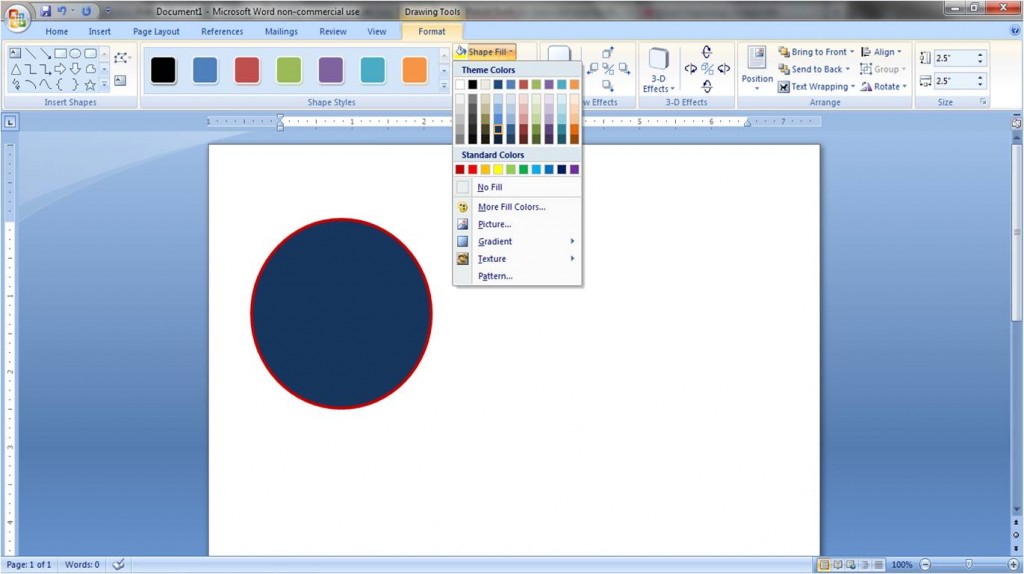The image size is (1024, 574).
Task: Open the Align dropdown
Action: 881,52
